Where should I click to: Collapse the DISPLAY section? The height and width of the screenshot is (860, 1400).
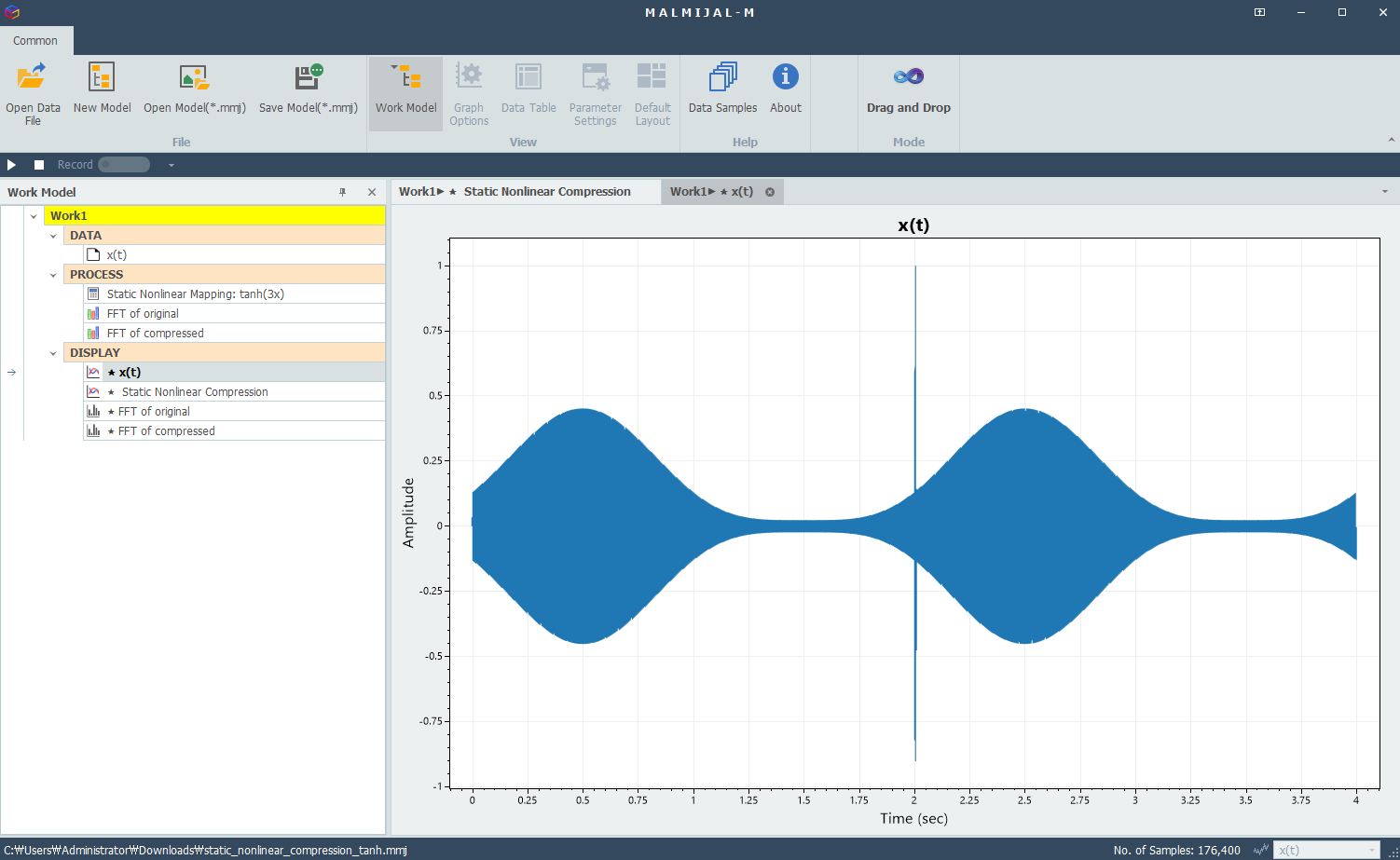tap(53, 353)
